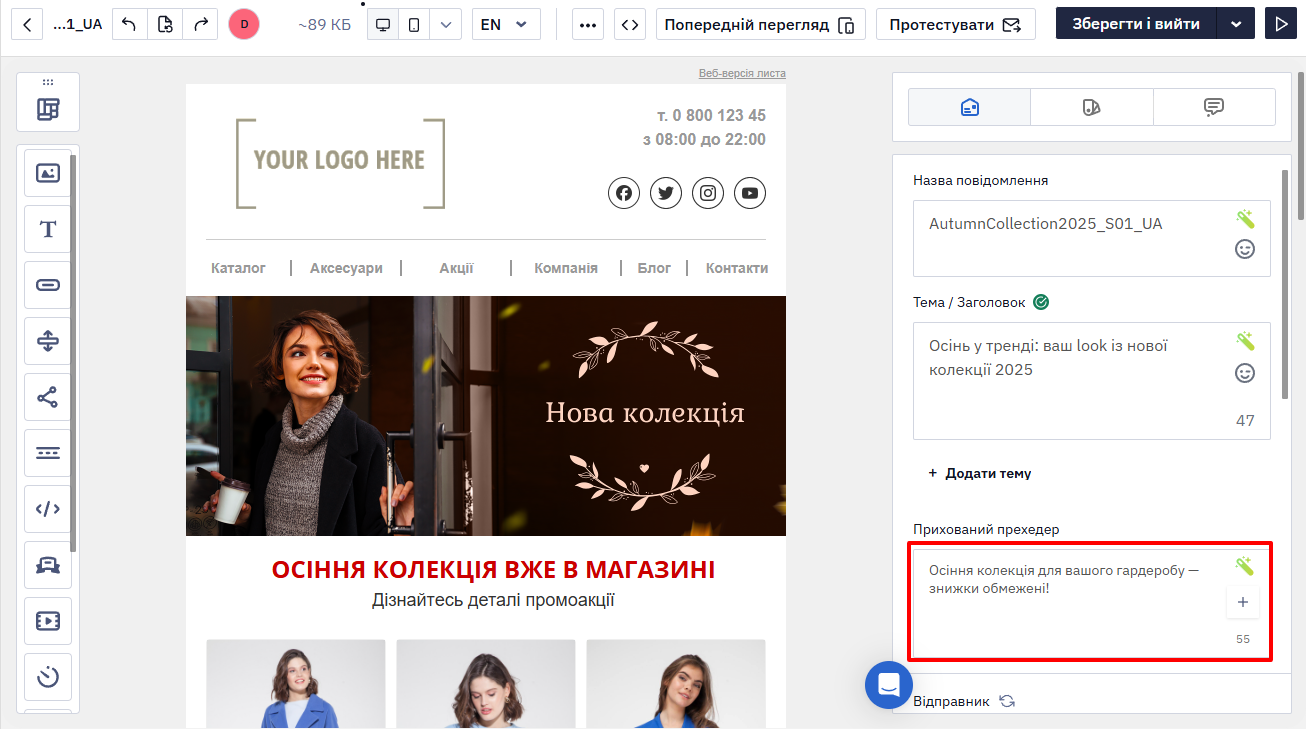Insert emoji into subject line
Viewport: 1306px width, 729px height.
point(1245,373)
